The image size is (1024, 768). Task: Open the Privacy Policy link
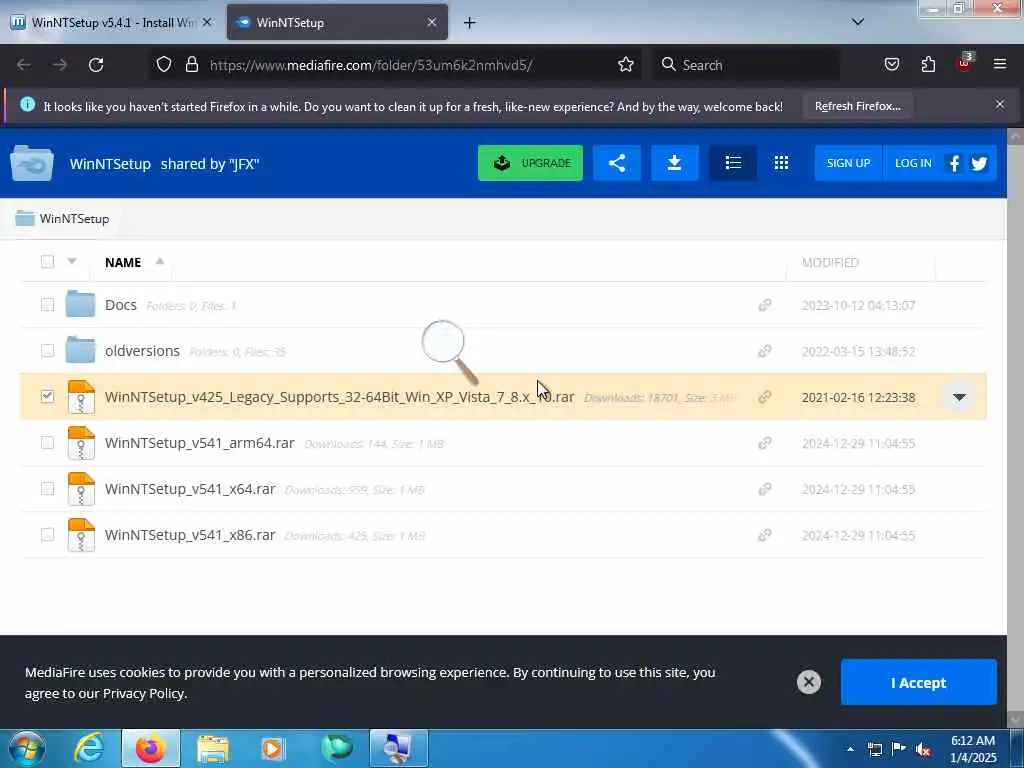pos(144,694)
